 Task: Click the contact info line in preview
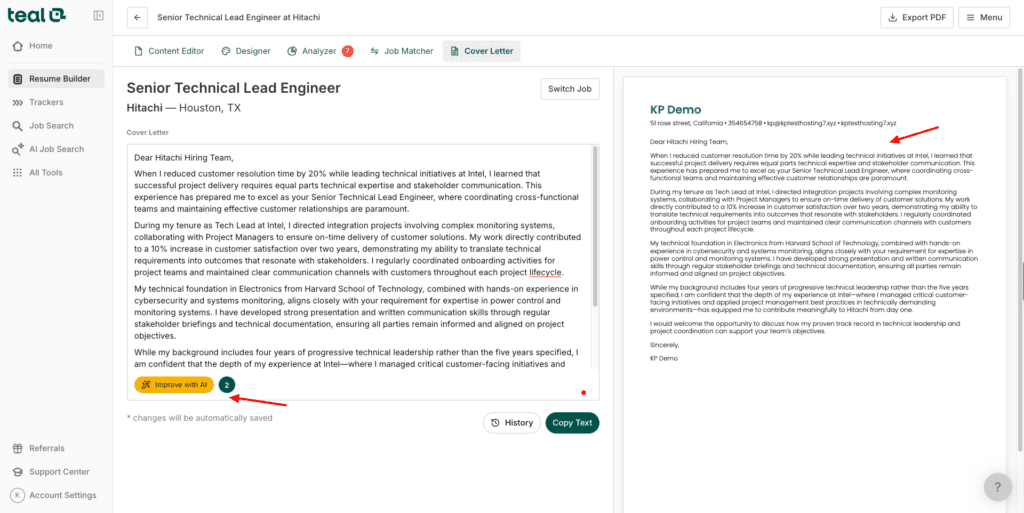tap(773, 123)
